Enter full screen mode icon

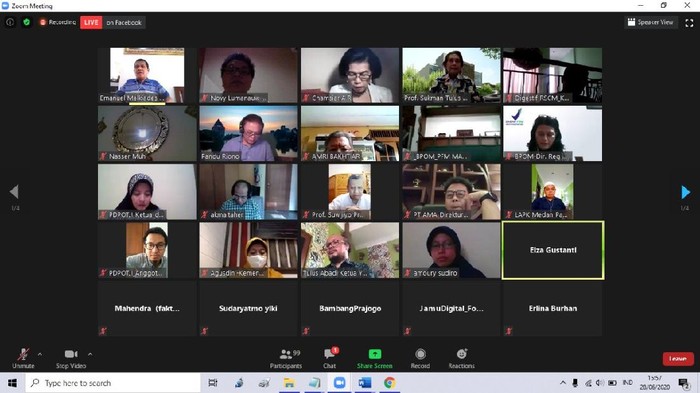point(689,23)
